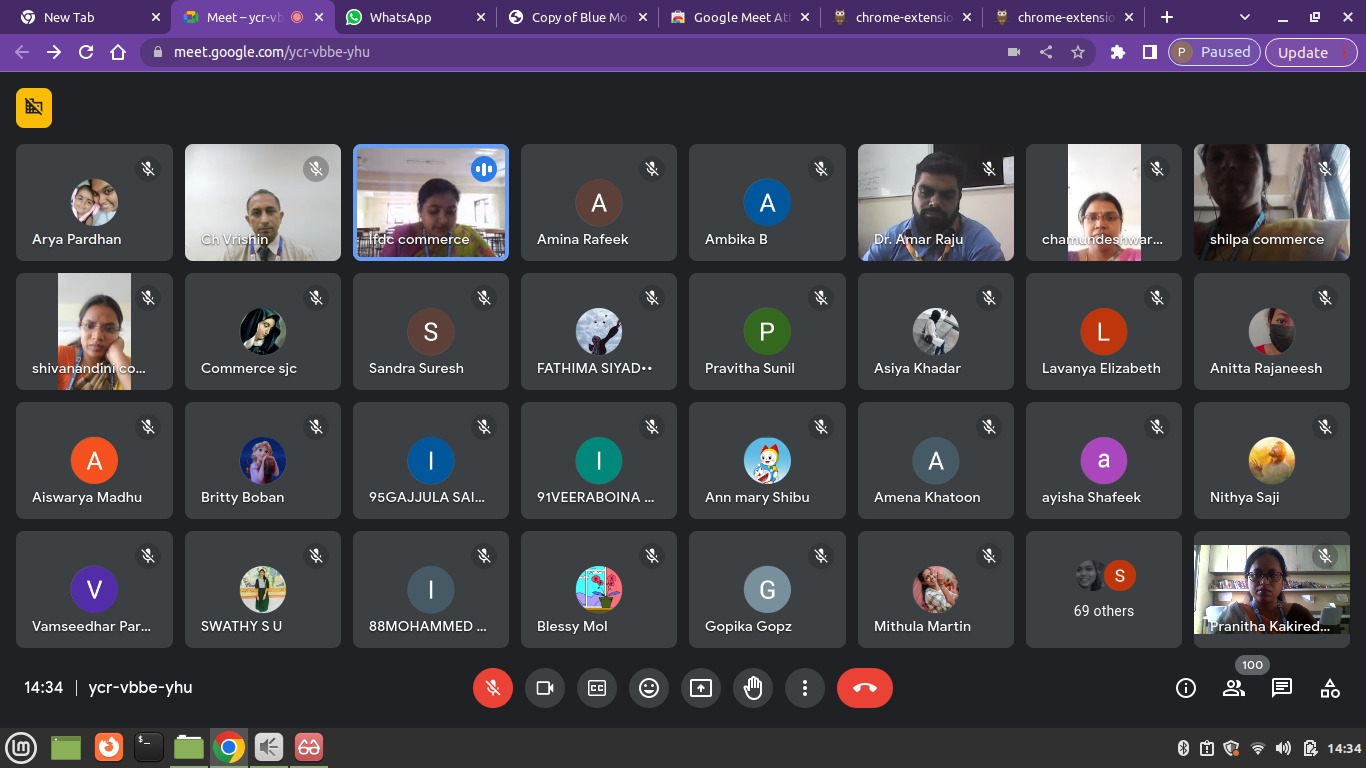The width and height of the screenshot is (1366, 768).
Task: Open chat with everyone panel
Action: tap(1281, 688)
